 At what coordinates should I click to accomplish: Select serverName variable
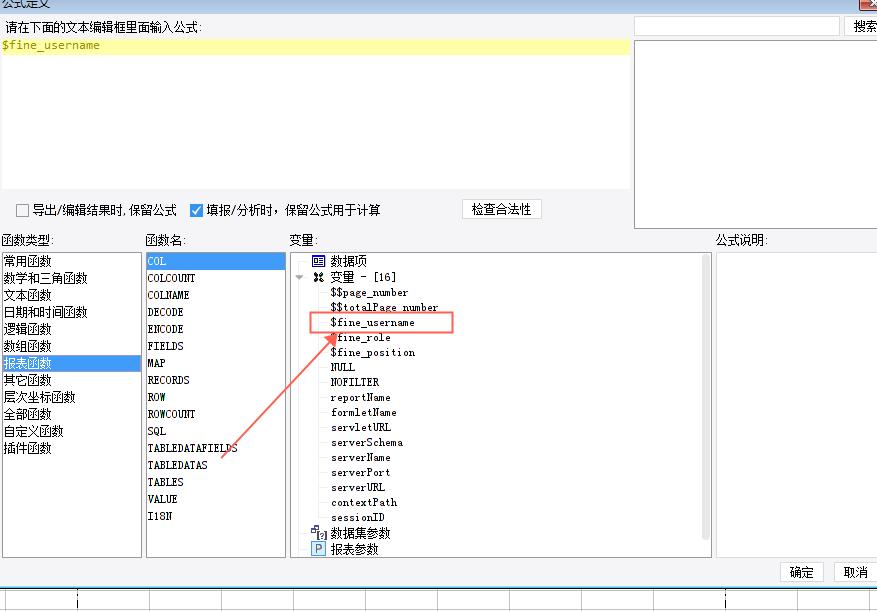point(361,458)
